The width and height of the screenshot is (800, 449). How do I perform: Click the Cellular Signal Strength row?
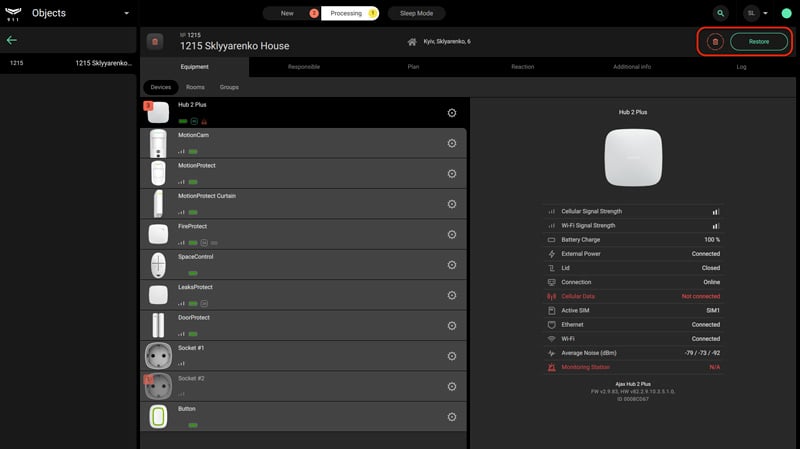(633, 211)
